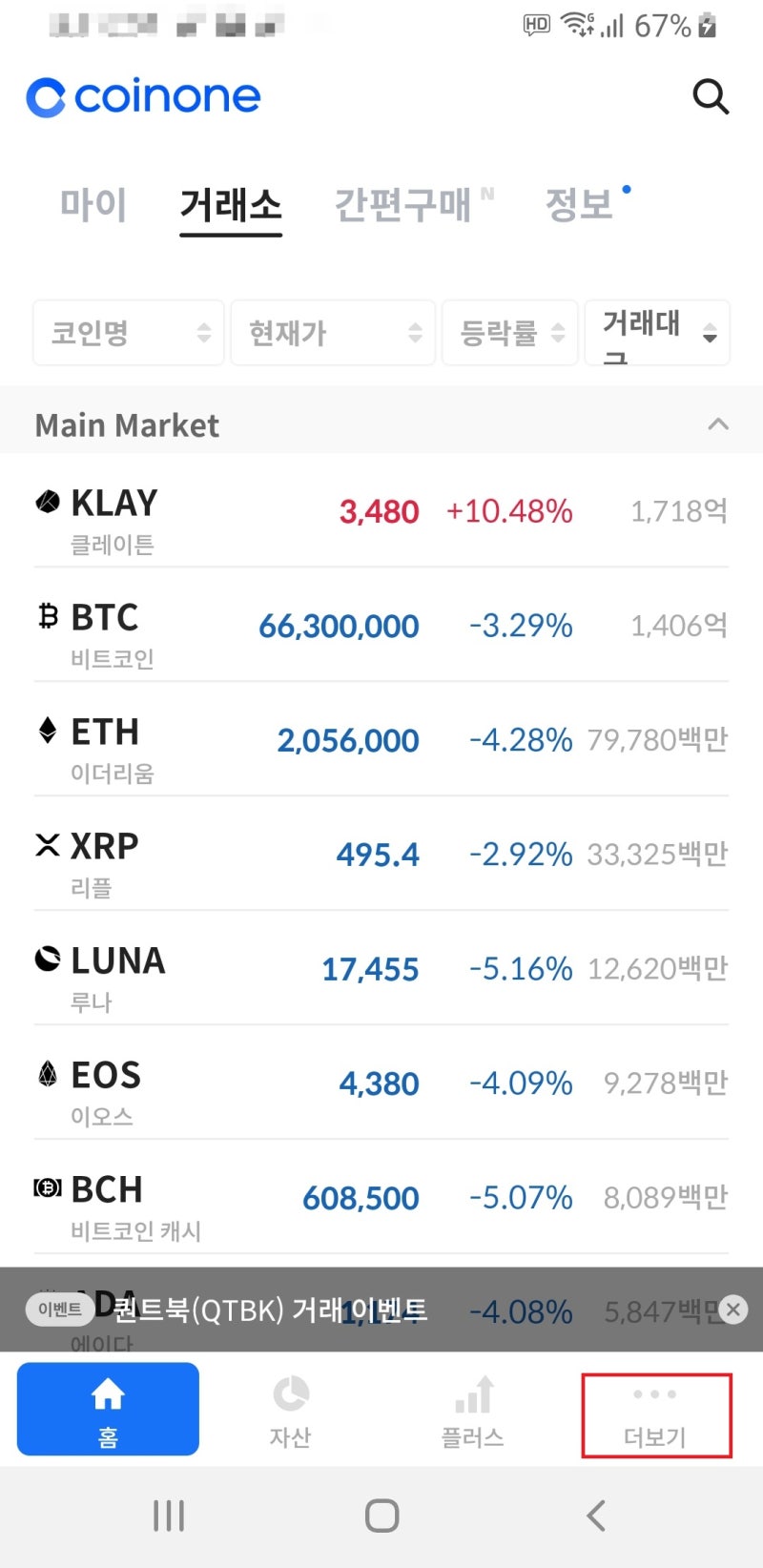Sort by 거래대금 volume column
763x1568 pixels.
(x=657, y=333)
